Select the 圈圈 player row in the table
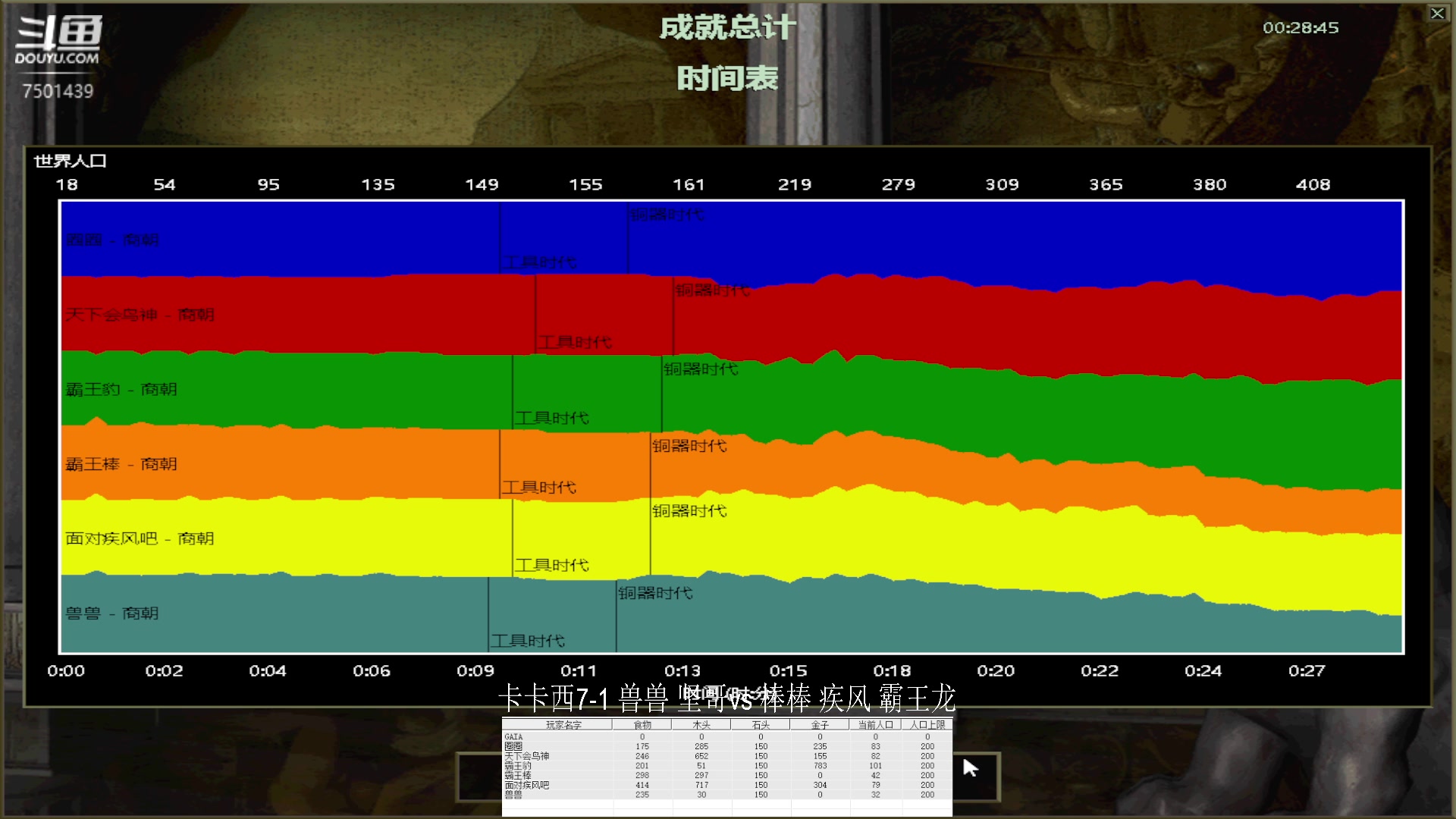This screenshot has height=819, width=1456. coord(726,746)
